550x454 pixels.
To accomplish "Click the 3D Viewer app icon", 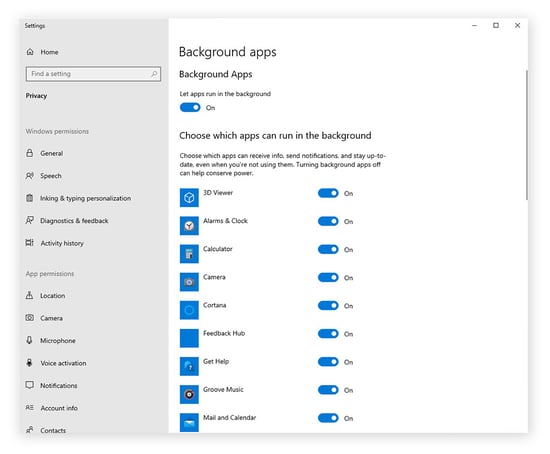I will [189, 198].
